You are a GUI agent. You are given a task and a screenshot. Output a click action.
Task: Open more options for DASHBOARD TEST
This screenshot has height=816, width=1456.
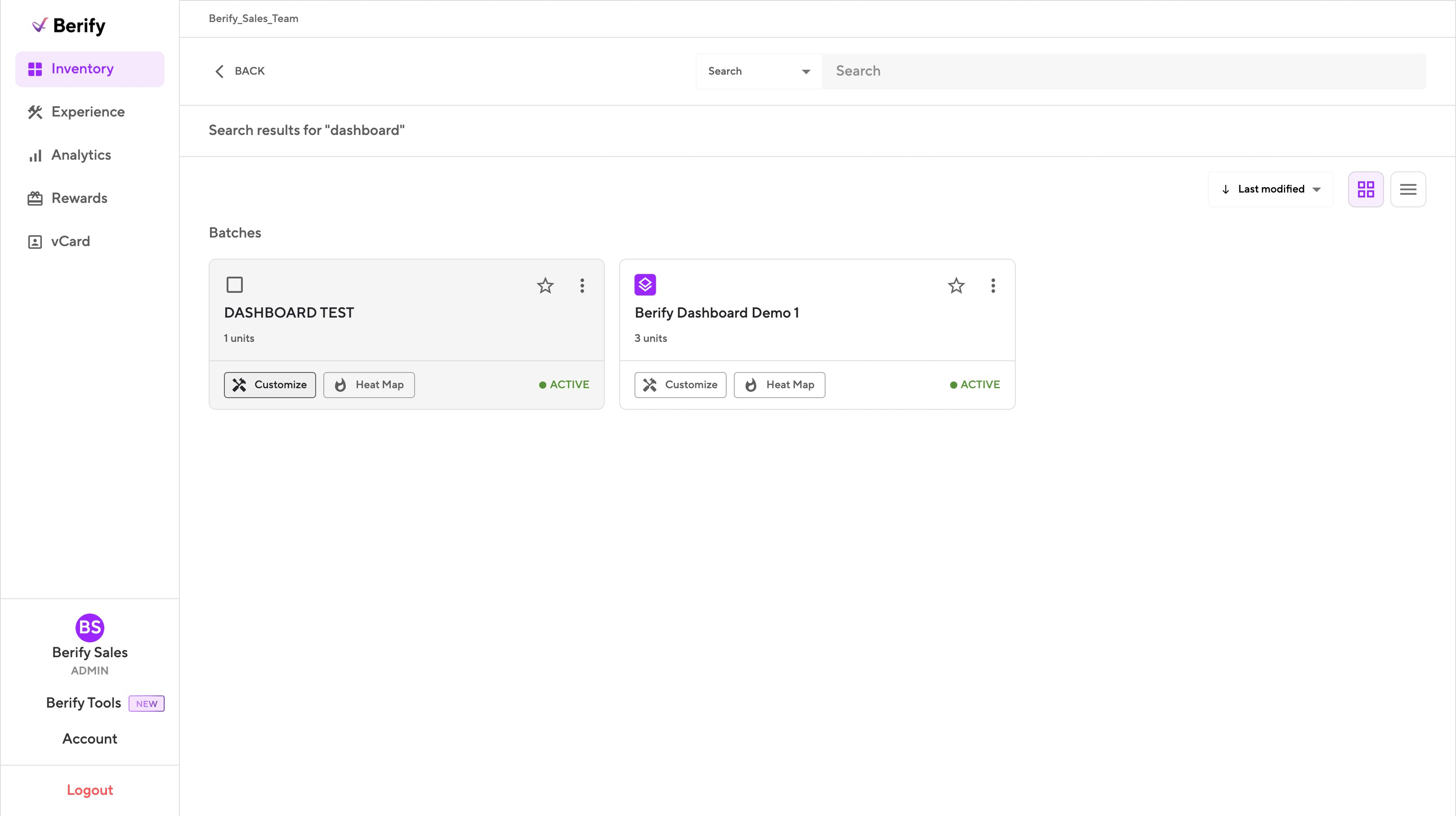[x=582, y=286]
